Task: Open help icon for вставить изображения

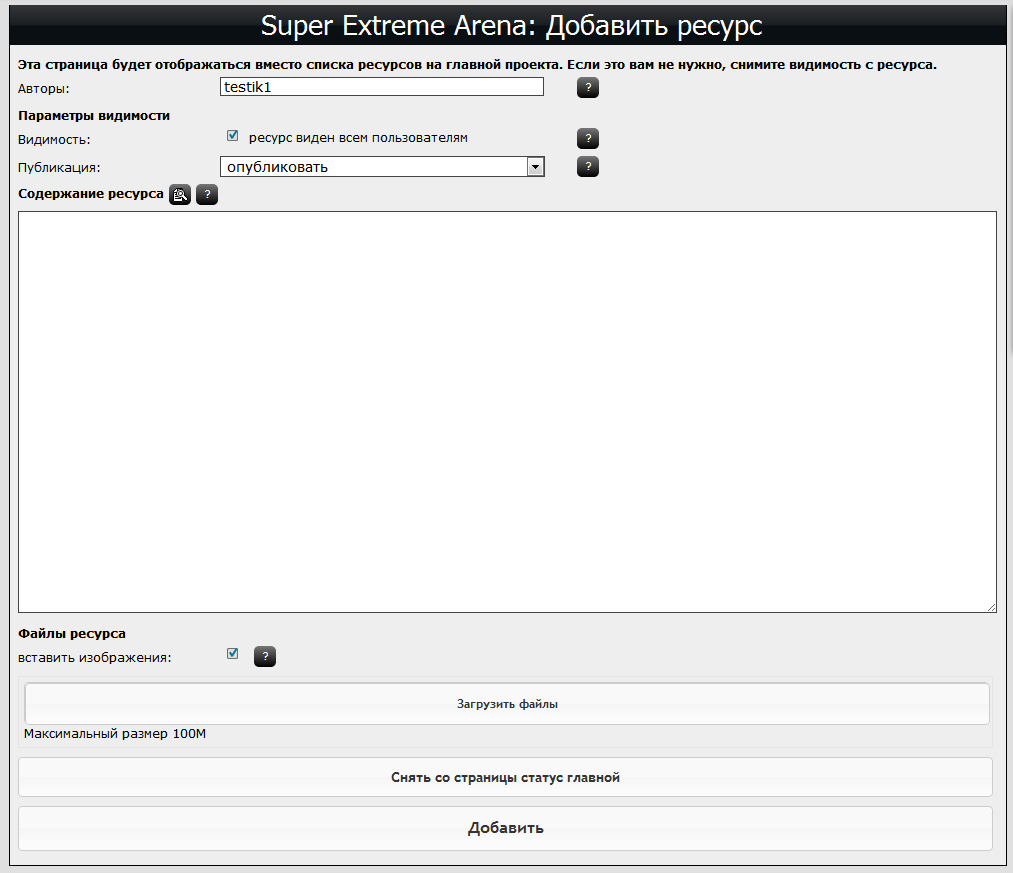Action: tap(265, 657)
